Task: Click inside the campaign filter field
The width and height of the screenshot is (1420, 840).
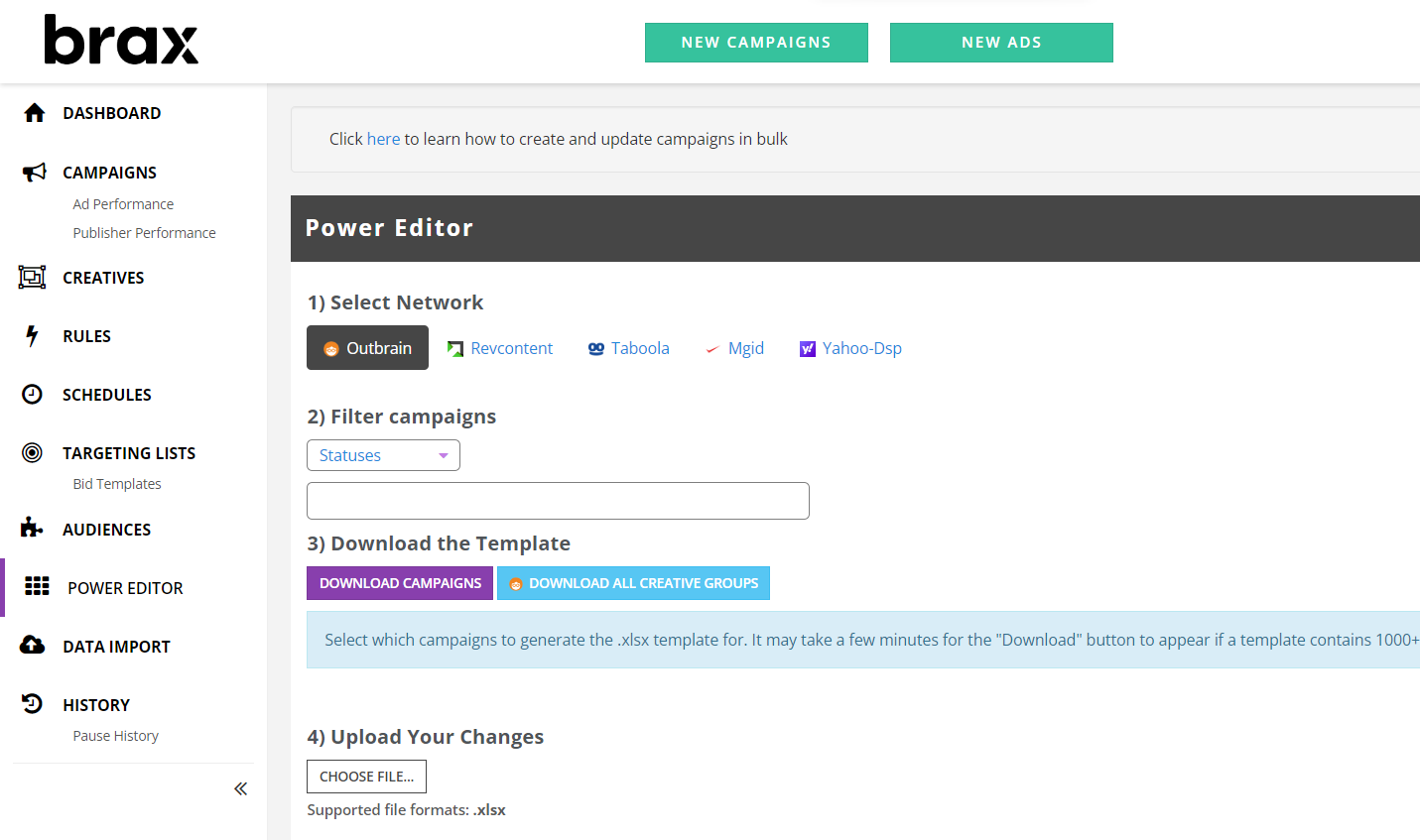Action: tap(558, 500)
